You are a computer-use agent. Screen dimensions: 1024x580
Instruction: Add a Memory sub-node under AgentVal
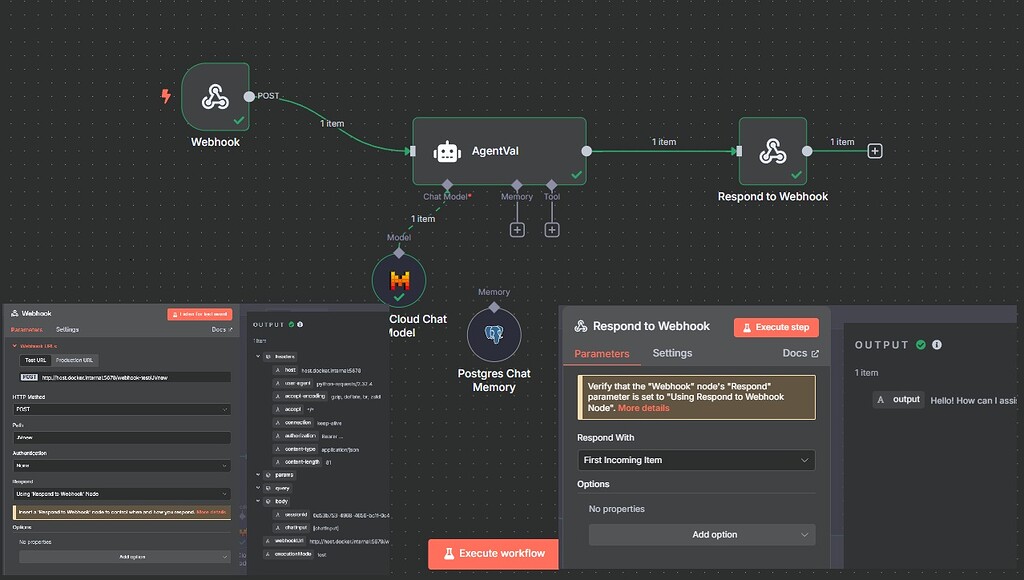pyautogui.click(x=517, y=229)
